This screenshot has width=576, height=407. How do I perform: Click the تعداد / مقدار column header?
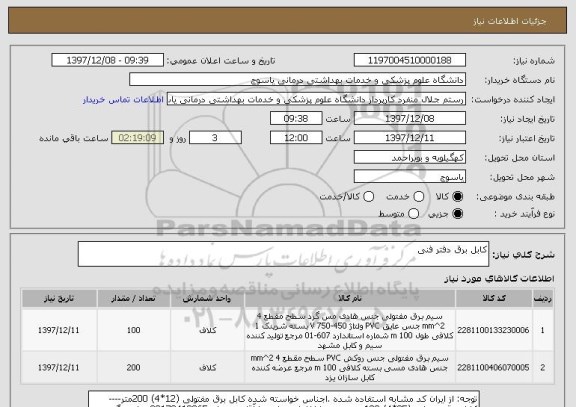pos(134,298)
